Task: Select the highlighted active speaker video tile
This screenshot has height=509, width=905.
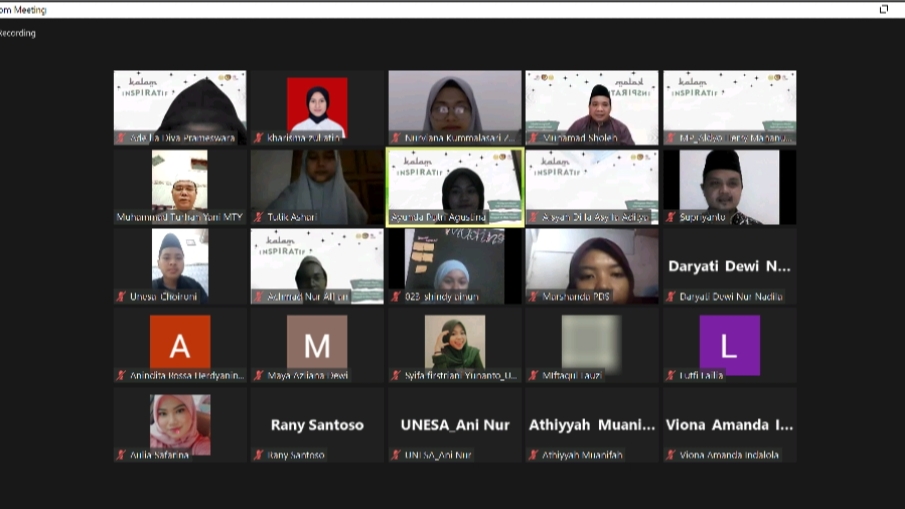Action: 455,187
